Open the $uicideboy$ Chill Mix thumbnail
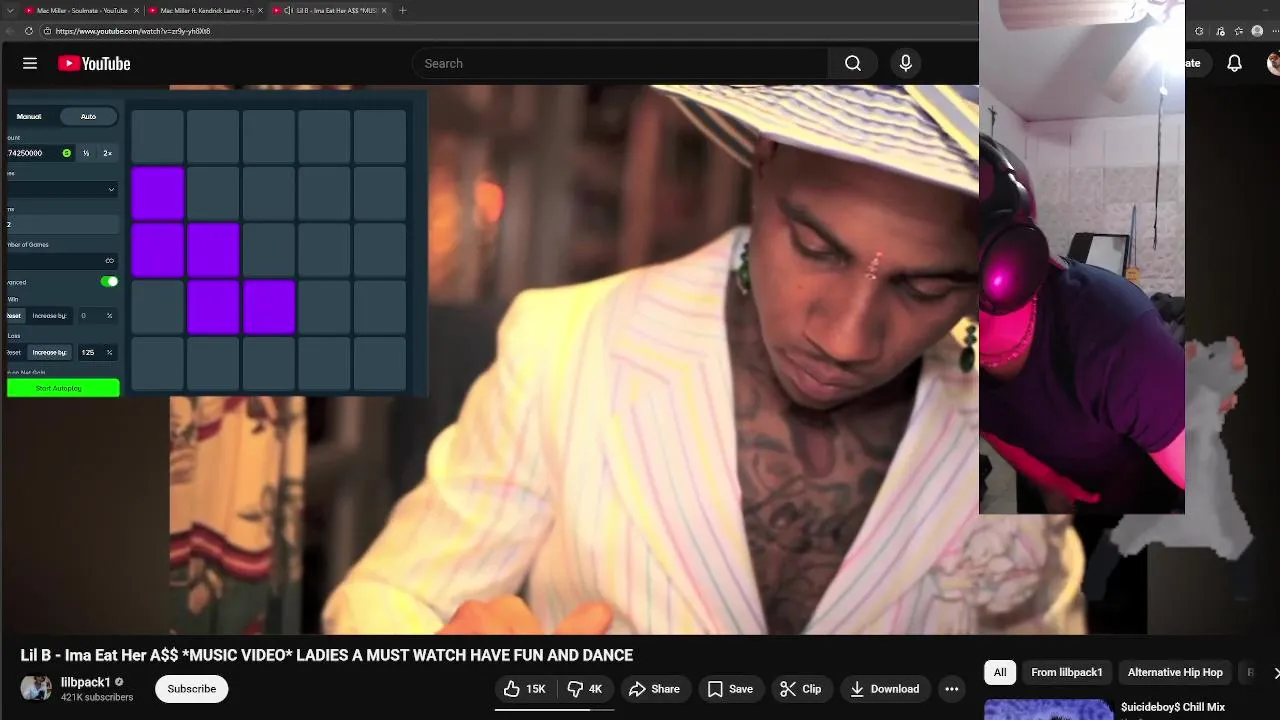 tap(1048, 710)
